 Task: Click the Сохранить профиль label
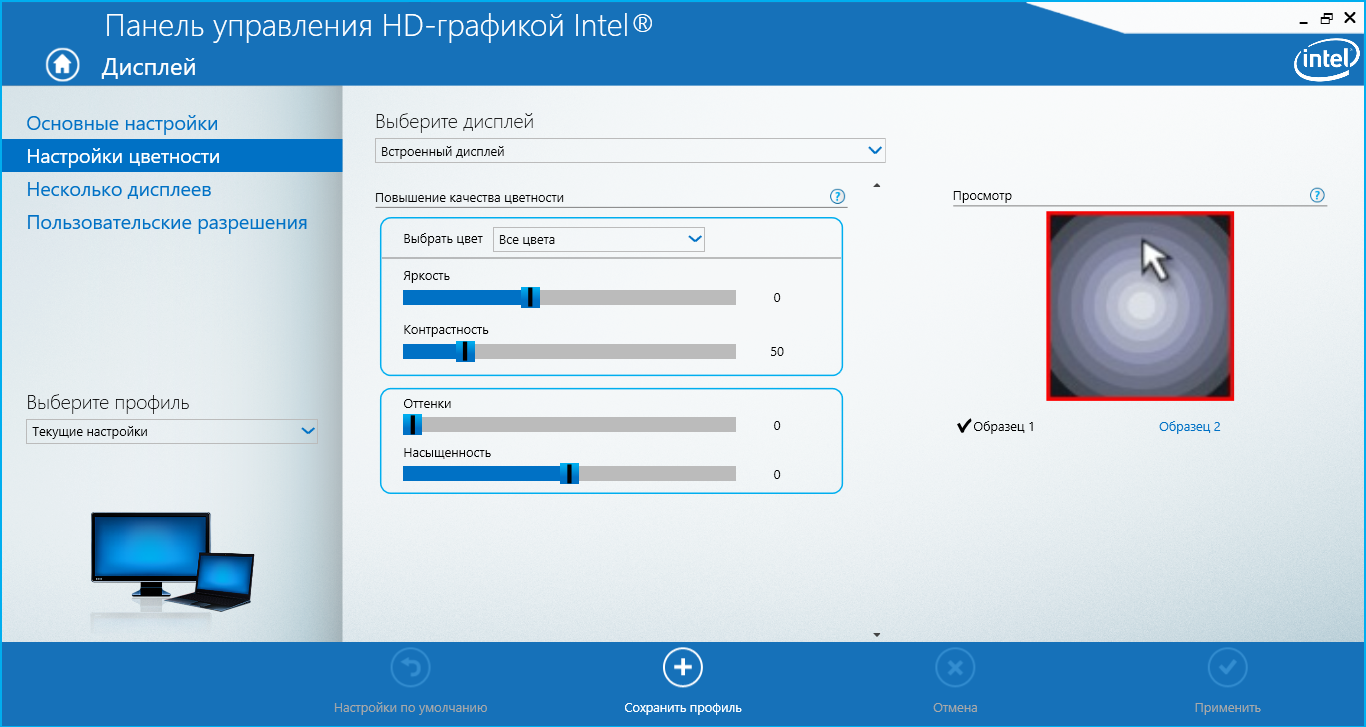pos(683,708)
